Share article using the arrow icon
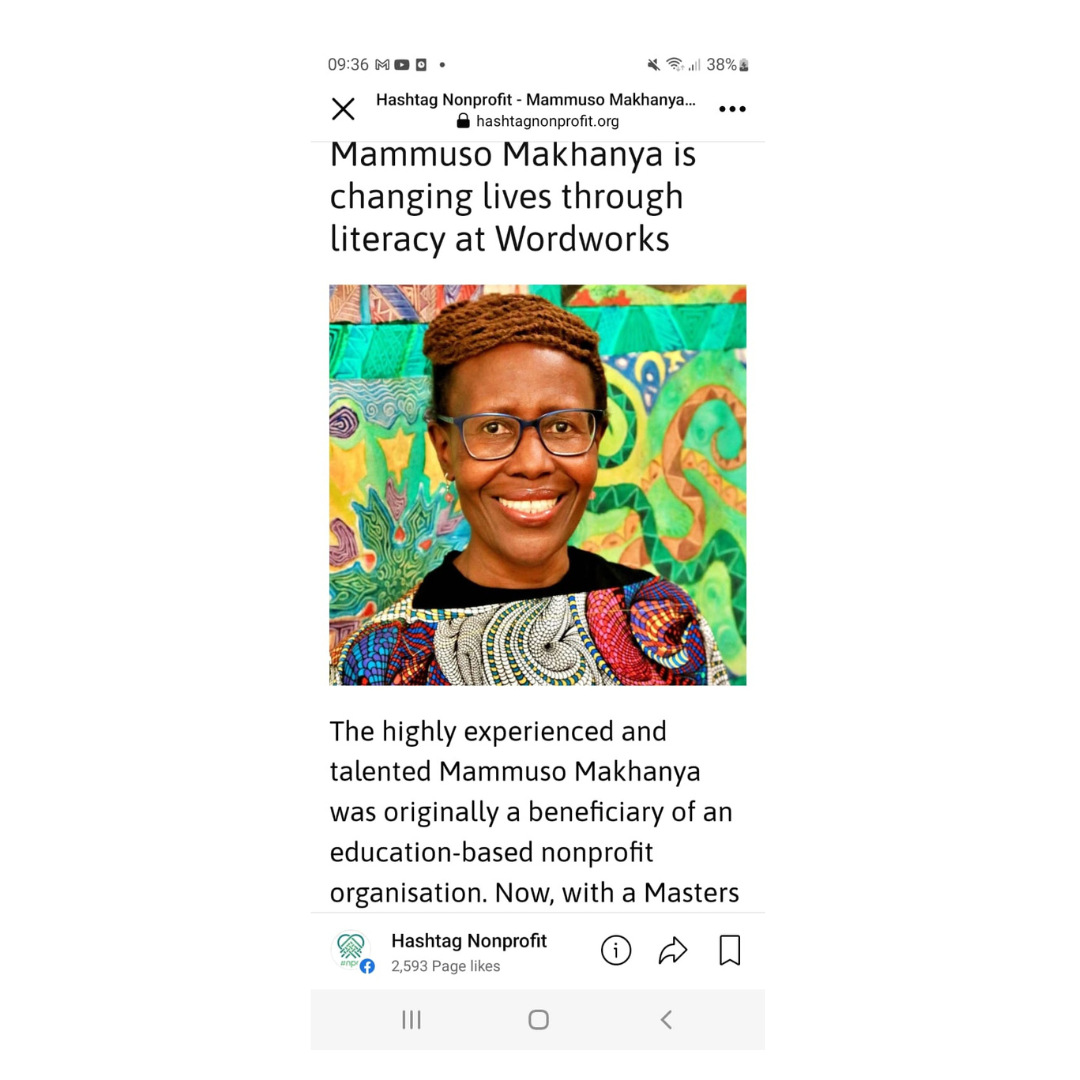 (x=672, y=951)
